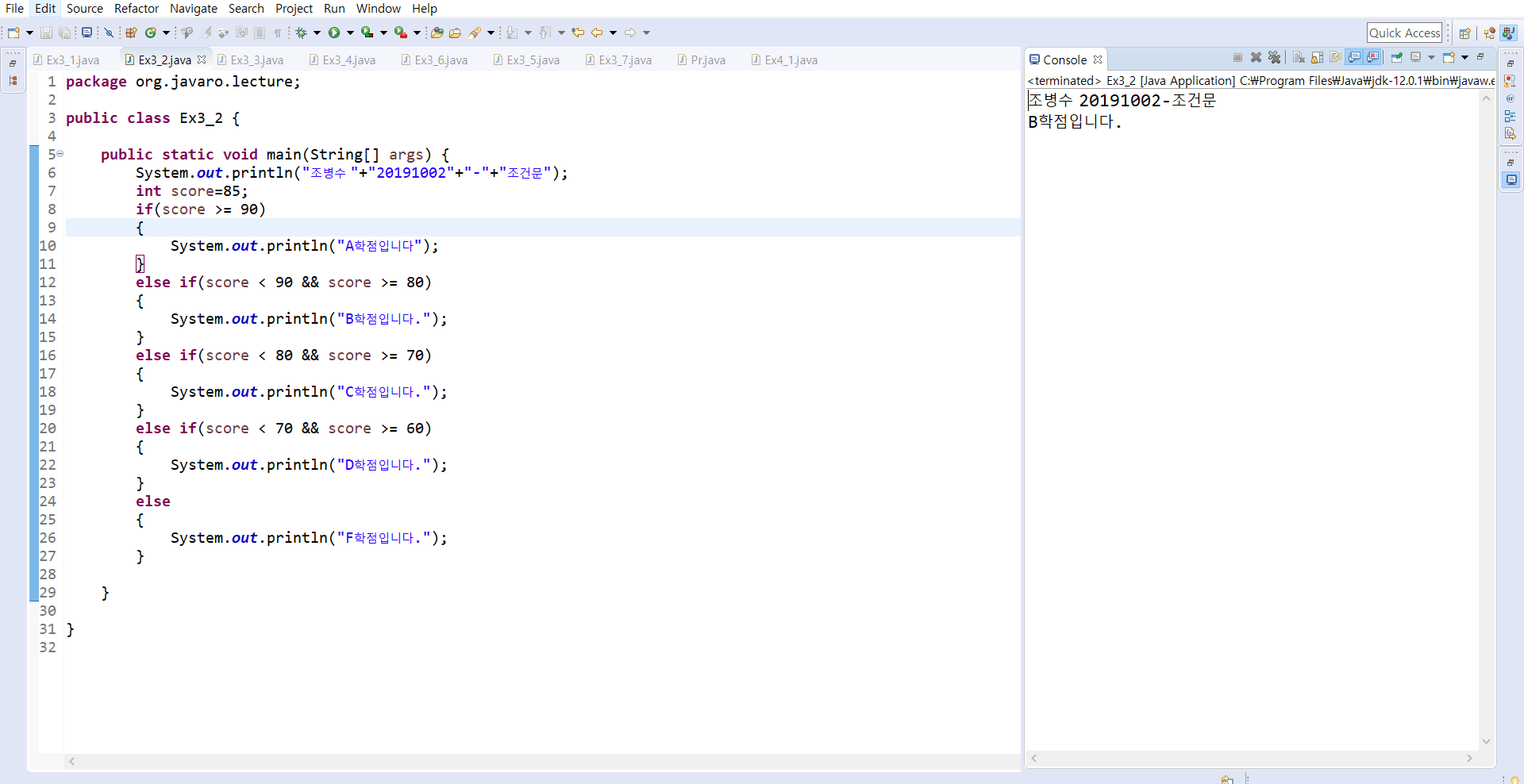Switch to the Ex3_3.java editor tab
This screenshot has height=784, width=1524.
pyautogui.click(x=251, y=60)
